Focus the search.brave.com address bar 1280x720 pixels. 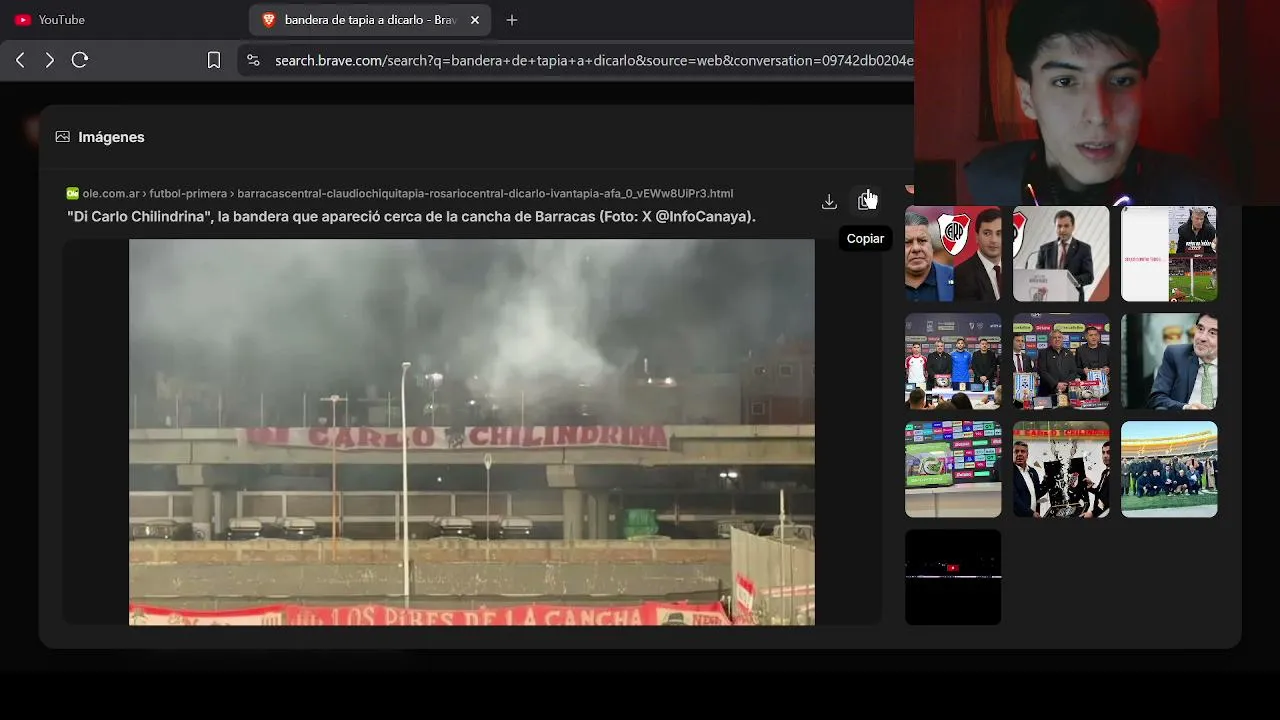593,60
